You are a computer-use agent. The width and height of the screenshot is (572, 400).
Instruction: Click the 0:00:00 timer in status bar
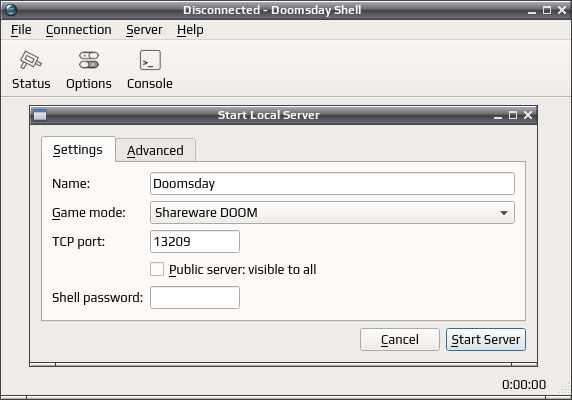coord(524,384)
